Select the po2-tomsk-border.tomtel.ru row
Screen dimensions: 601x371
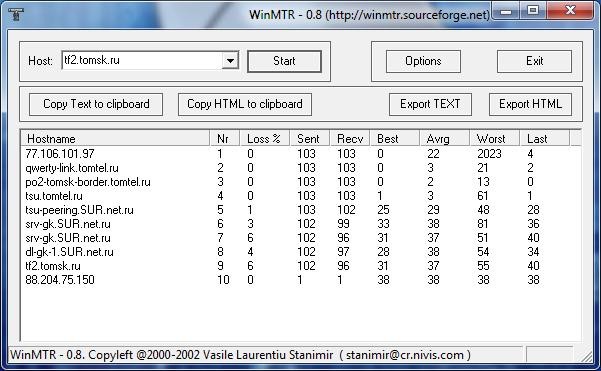click(x=301, y=182)
